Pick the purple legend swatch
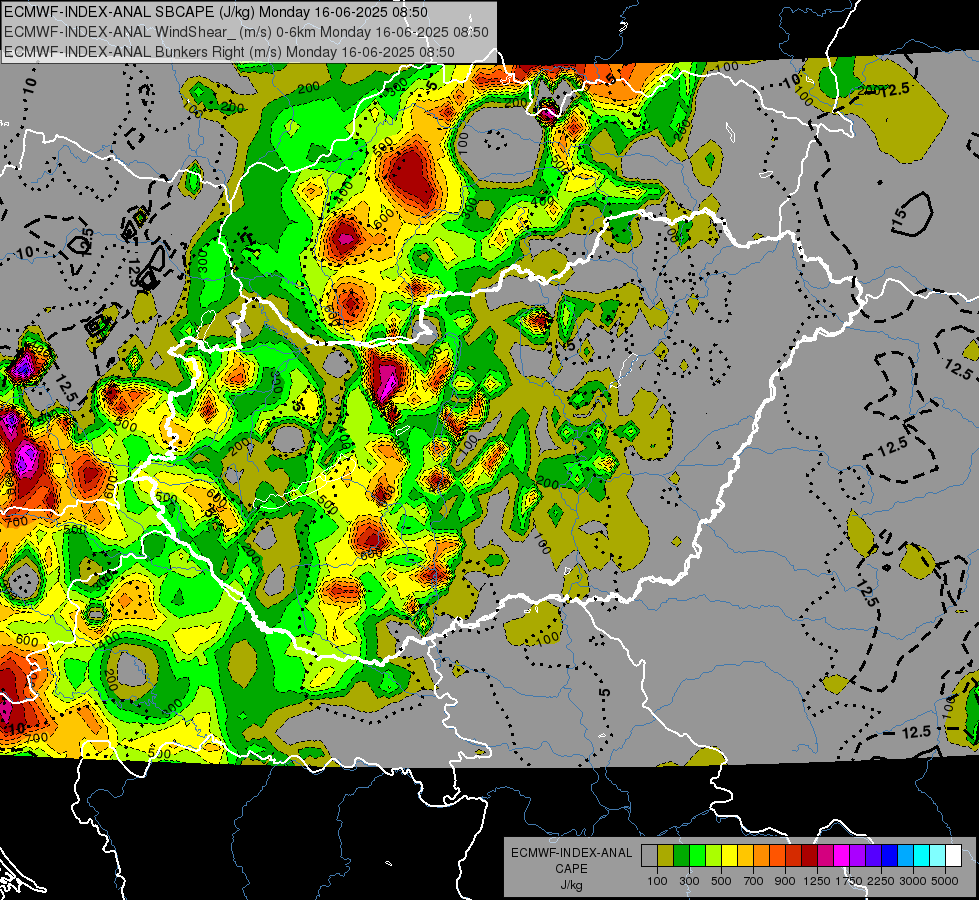 pos(858,856)
